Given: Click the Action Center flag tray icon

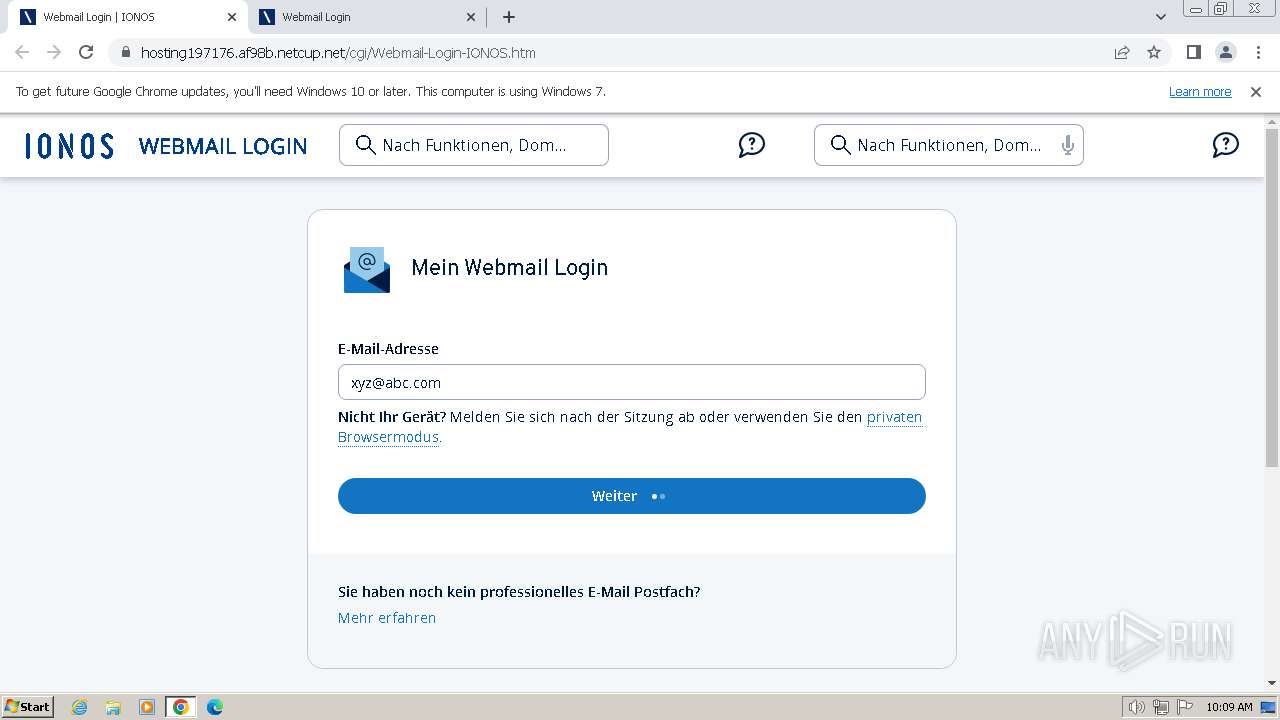Looking at the screenshot, I should [x=1184, y=707].
